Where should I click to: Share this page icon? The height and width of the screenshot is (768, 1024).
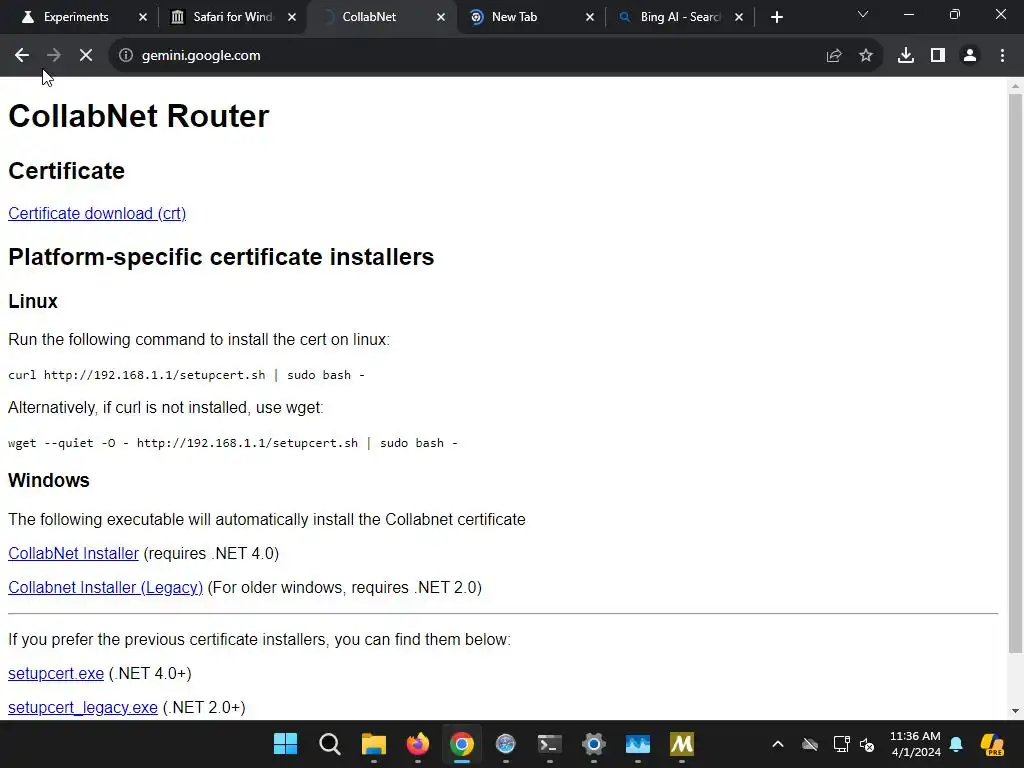tap(834, 56)
